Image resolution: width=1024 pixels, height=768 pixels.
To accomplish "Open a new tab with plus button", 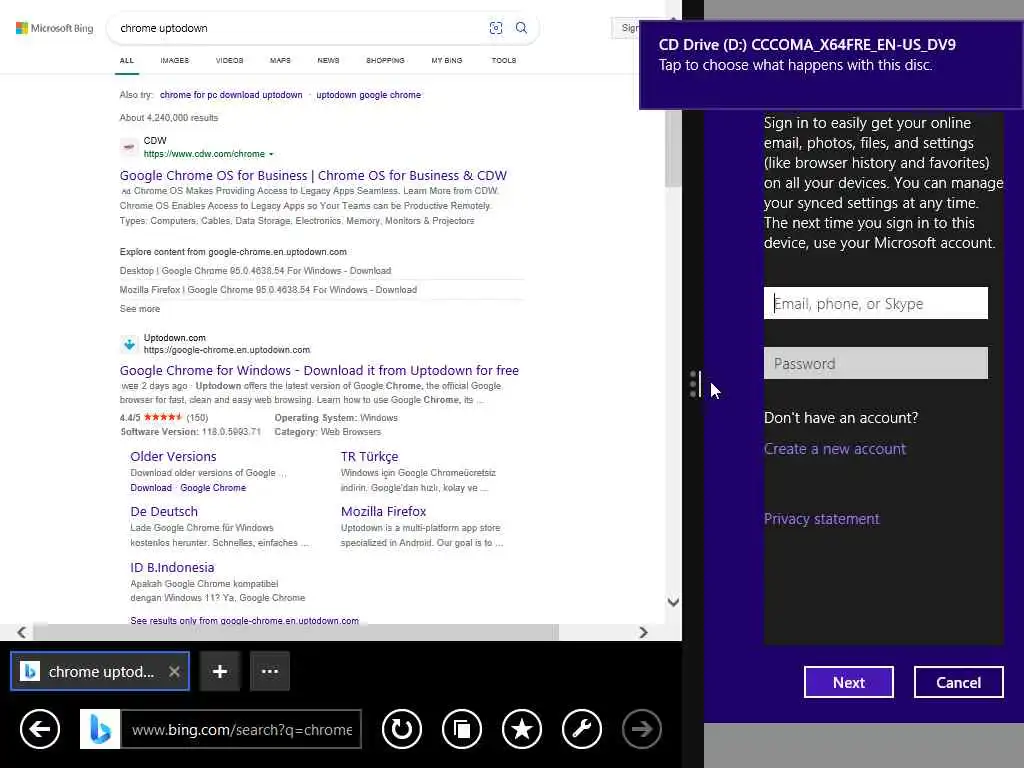I will pos(220,671).
